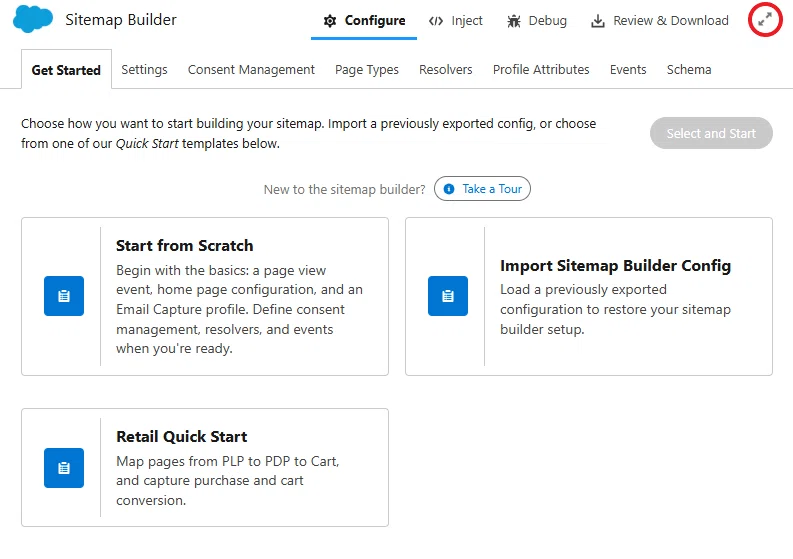Image resolution: width=793 pixels, height=559 pixels.
Task: Click the Import Sitemap Builder Config clipboard icon
Action: 448,296
